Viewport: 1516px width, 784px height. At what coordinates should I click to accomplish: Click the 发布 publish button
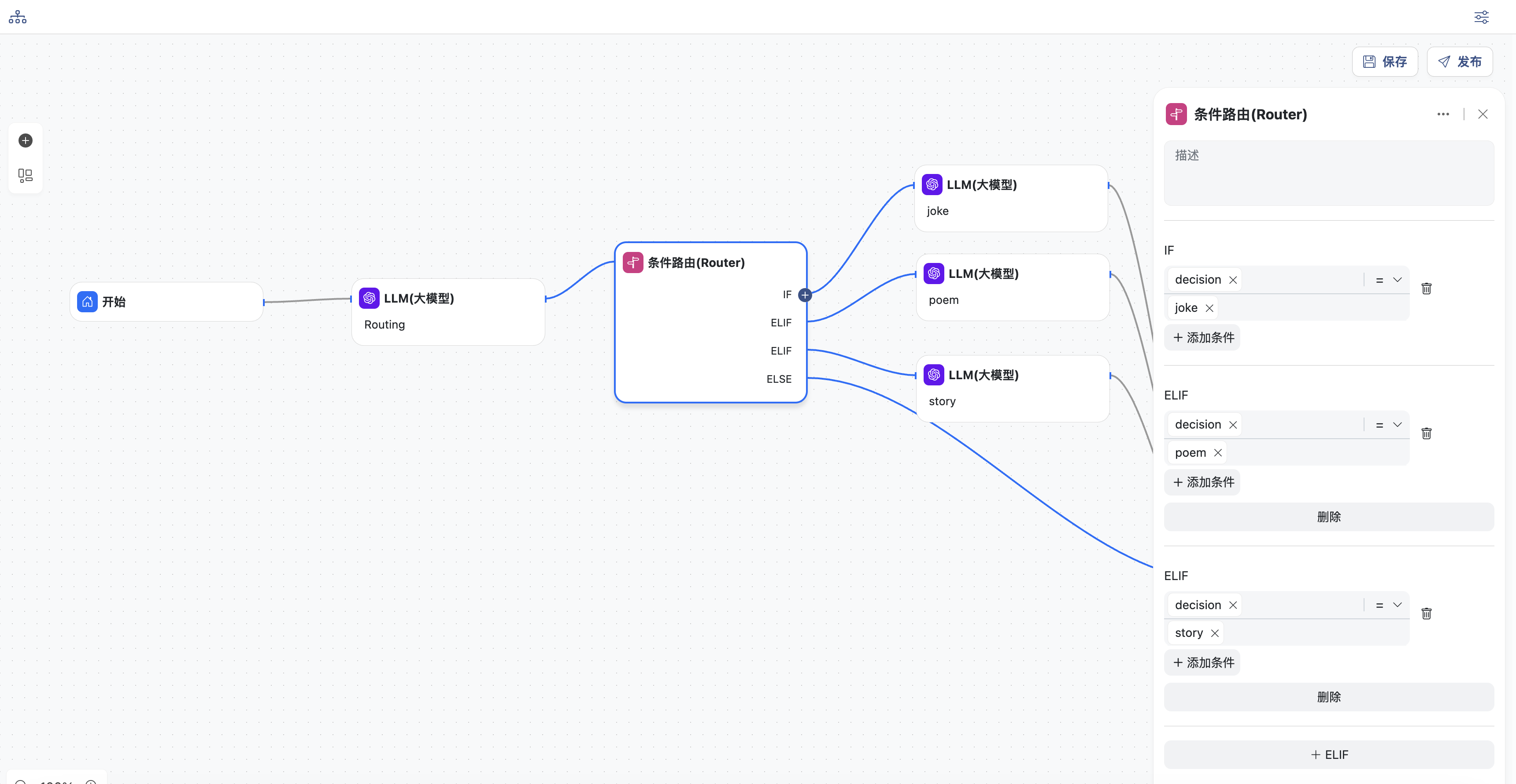pyautogui.click(x=1460, y=62)
